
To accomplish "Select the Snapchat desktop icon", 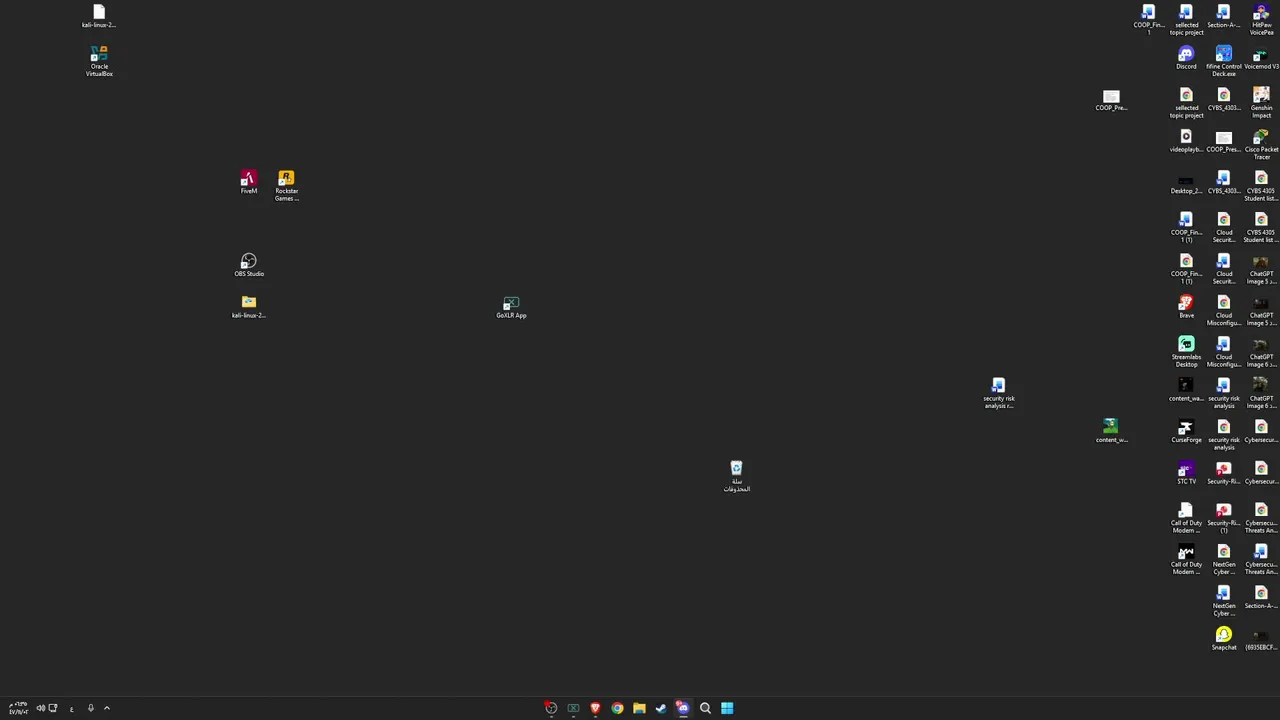I will point(1224,639).
